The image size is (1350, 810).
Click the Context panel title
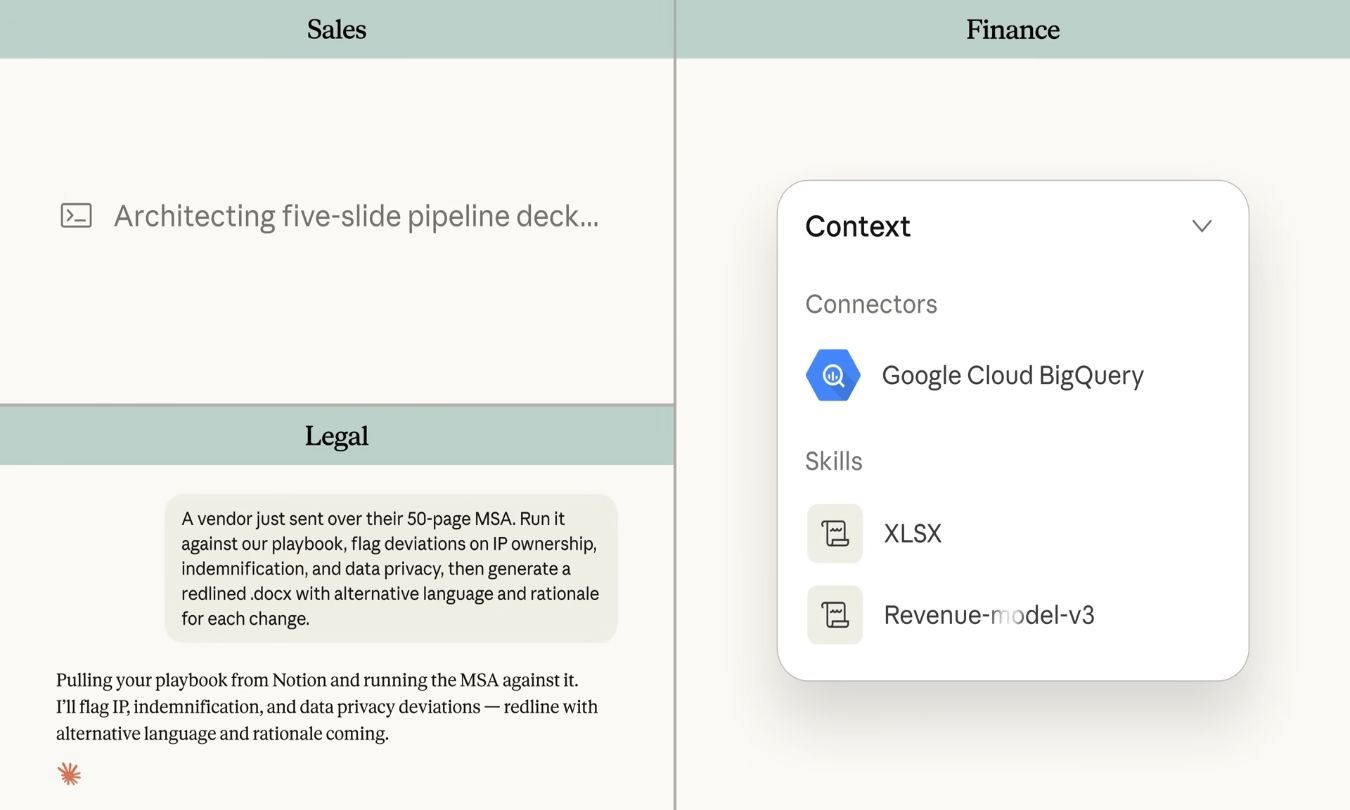pyautogui.click(x=857, y=226)
